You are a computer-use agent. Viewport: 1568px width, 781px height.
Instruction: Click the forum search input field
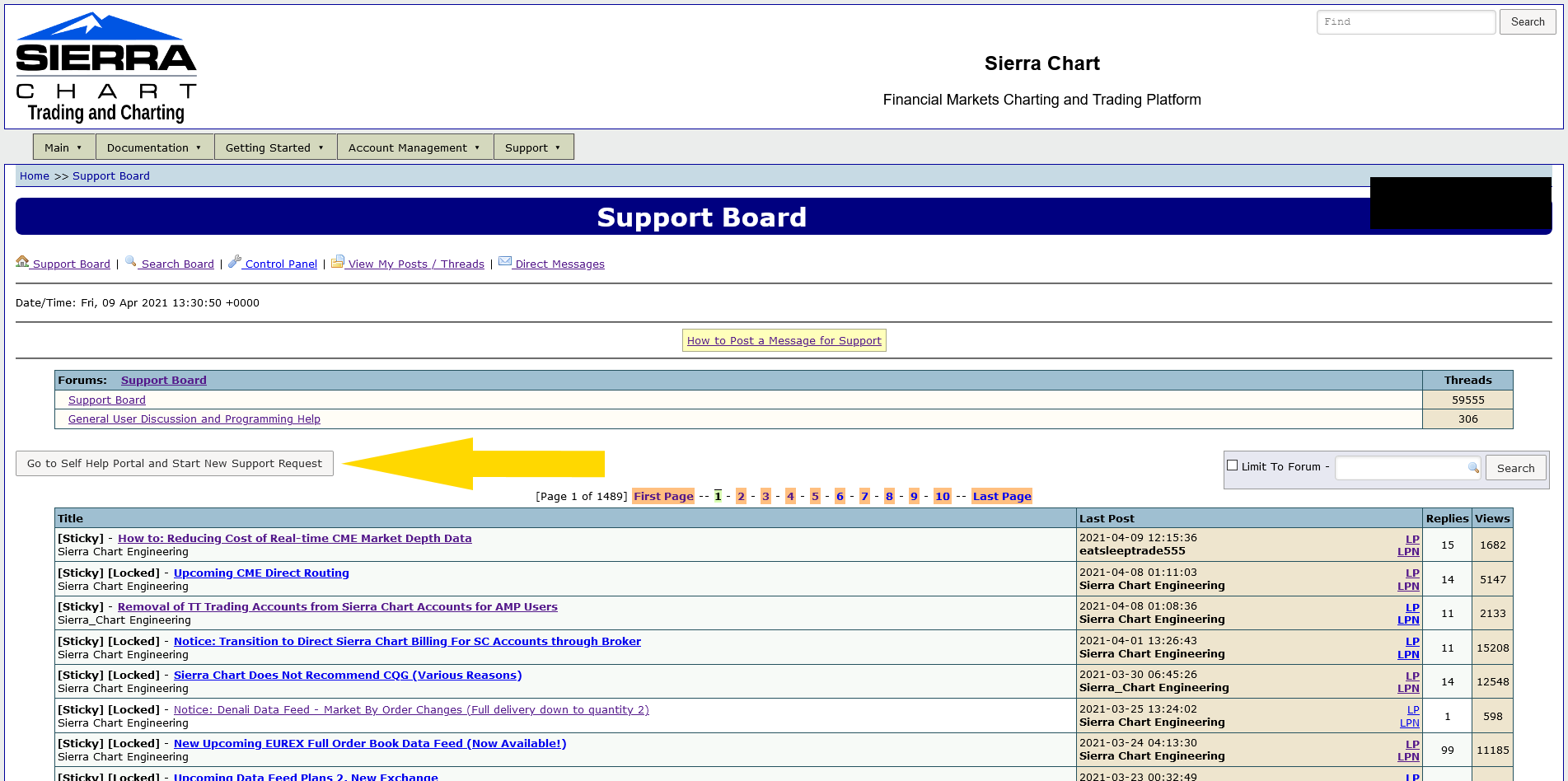1408,468
